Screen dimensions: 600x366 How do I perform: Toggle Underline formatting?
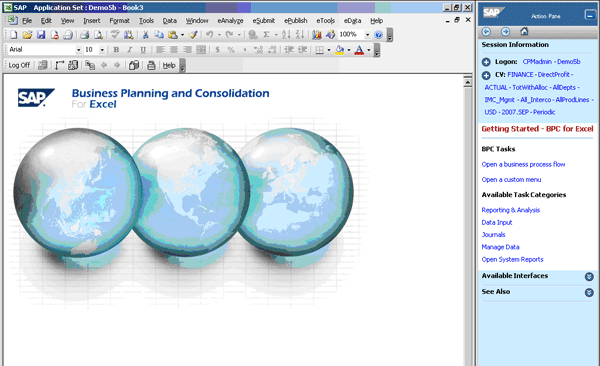point(143,50)
